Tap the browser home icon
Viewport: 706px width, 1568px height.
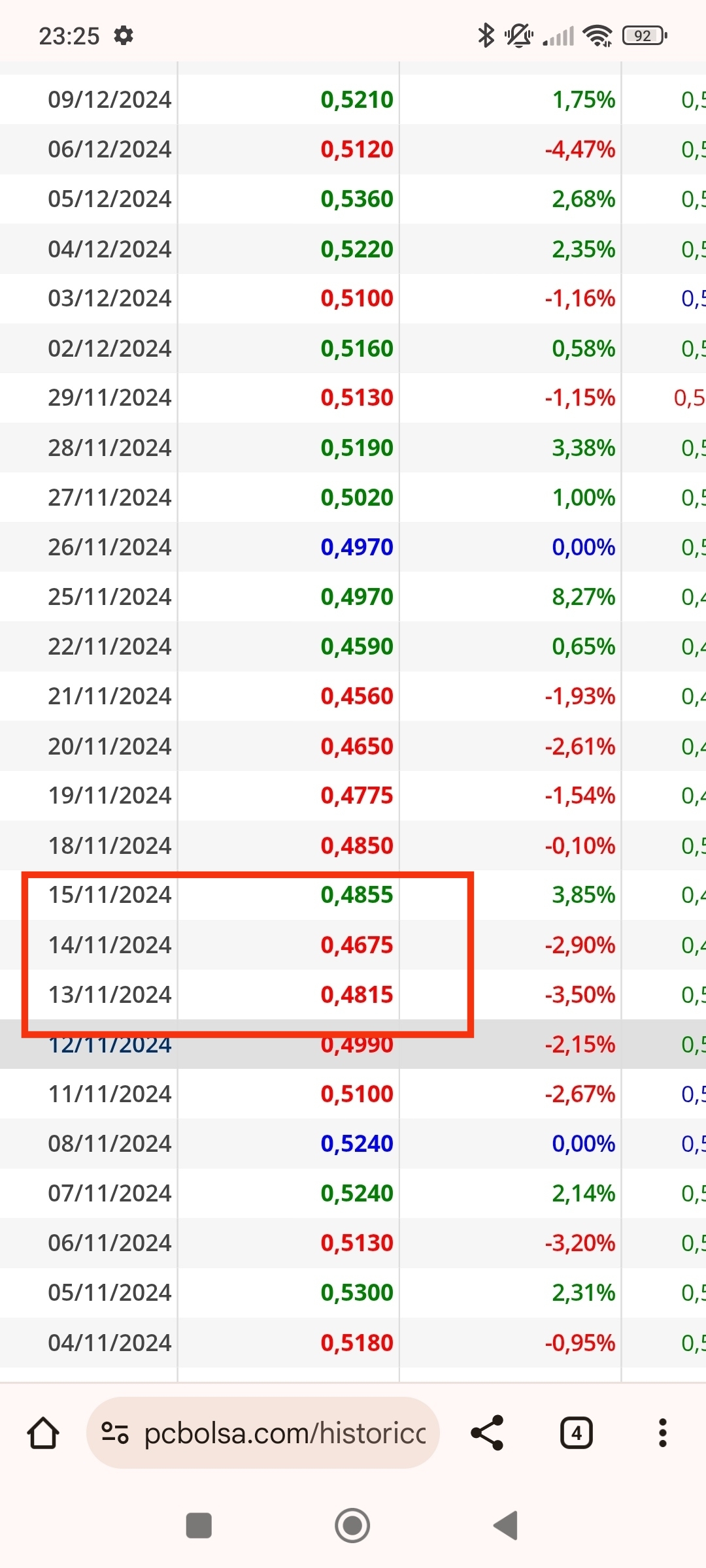tap(43, 1433)
